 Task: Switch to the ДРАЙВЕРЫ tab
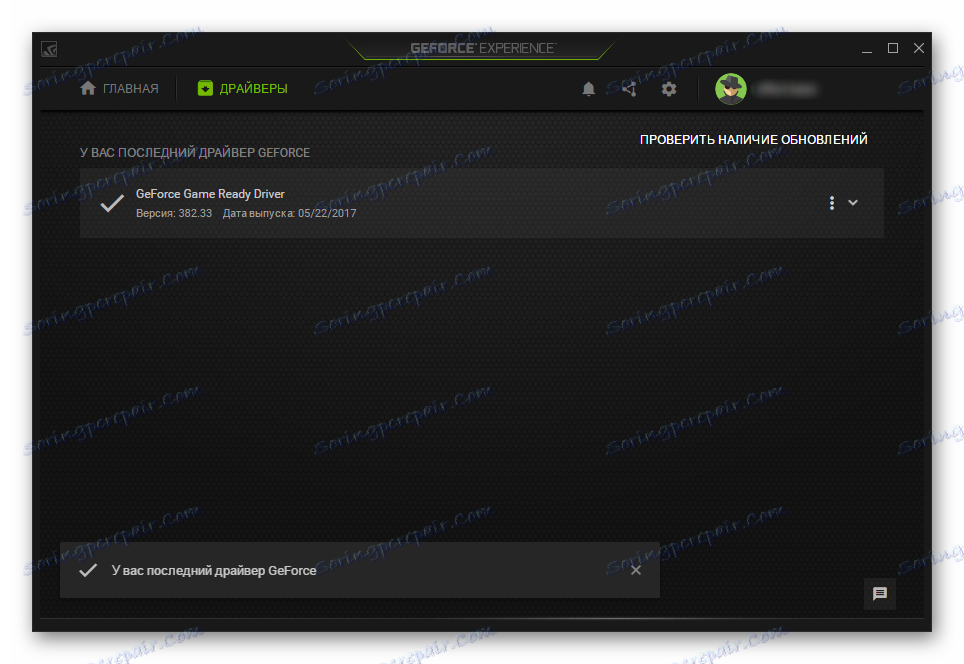pos(242,89)
